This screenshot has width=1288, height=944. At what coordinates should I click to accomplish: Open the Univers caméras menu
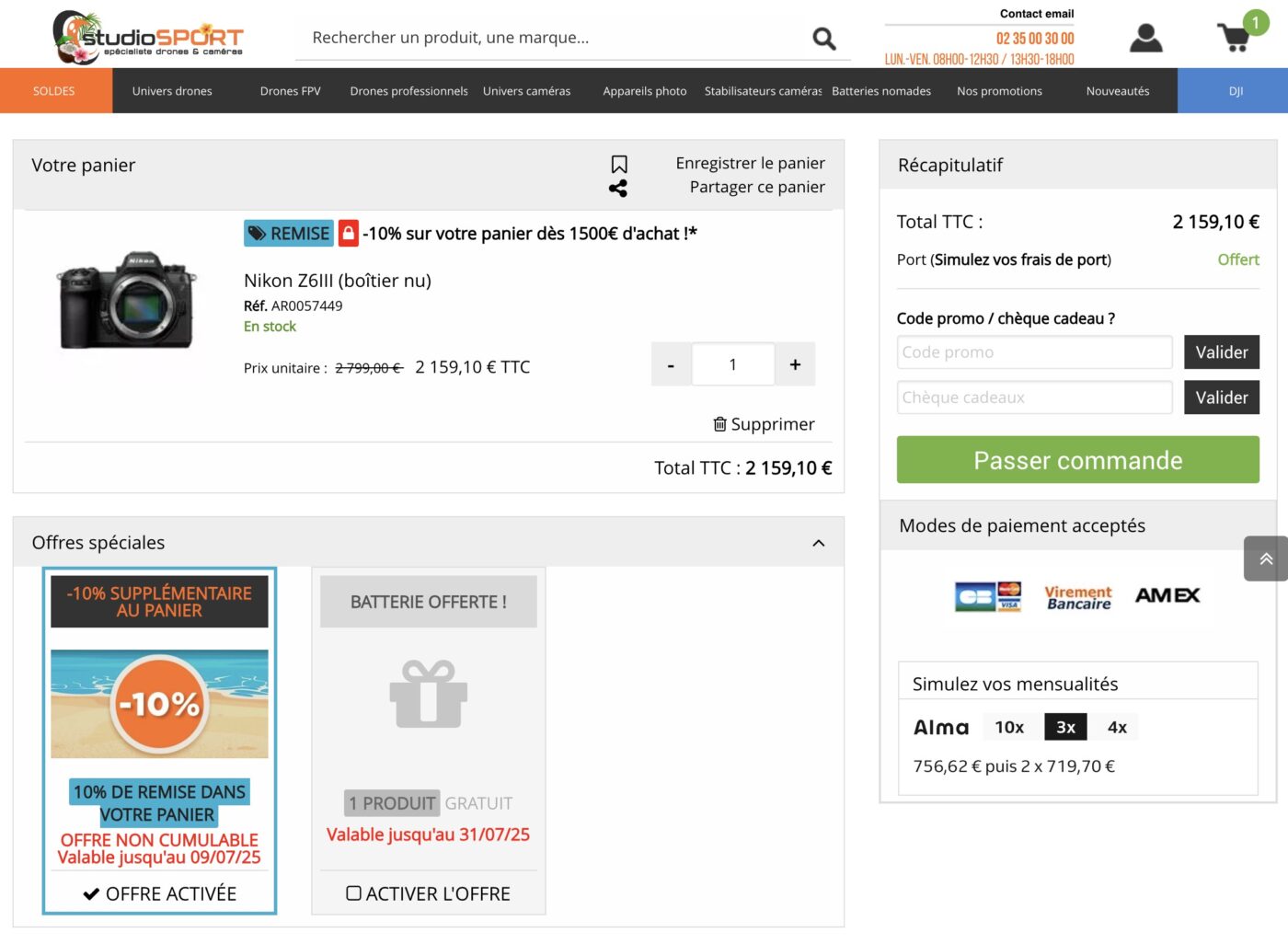(x=527, y=91)
